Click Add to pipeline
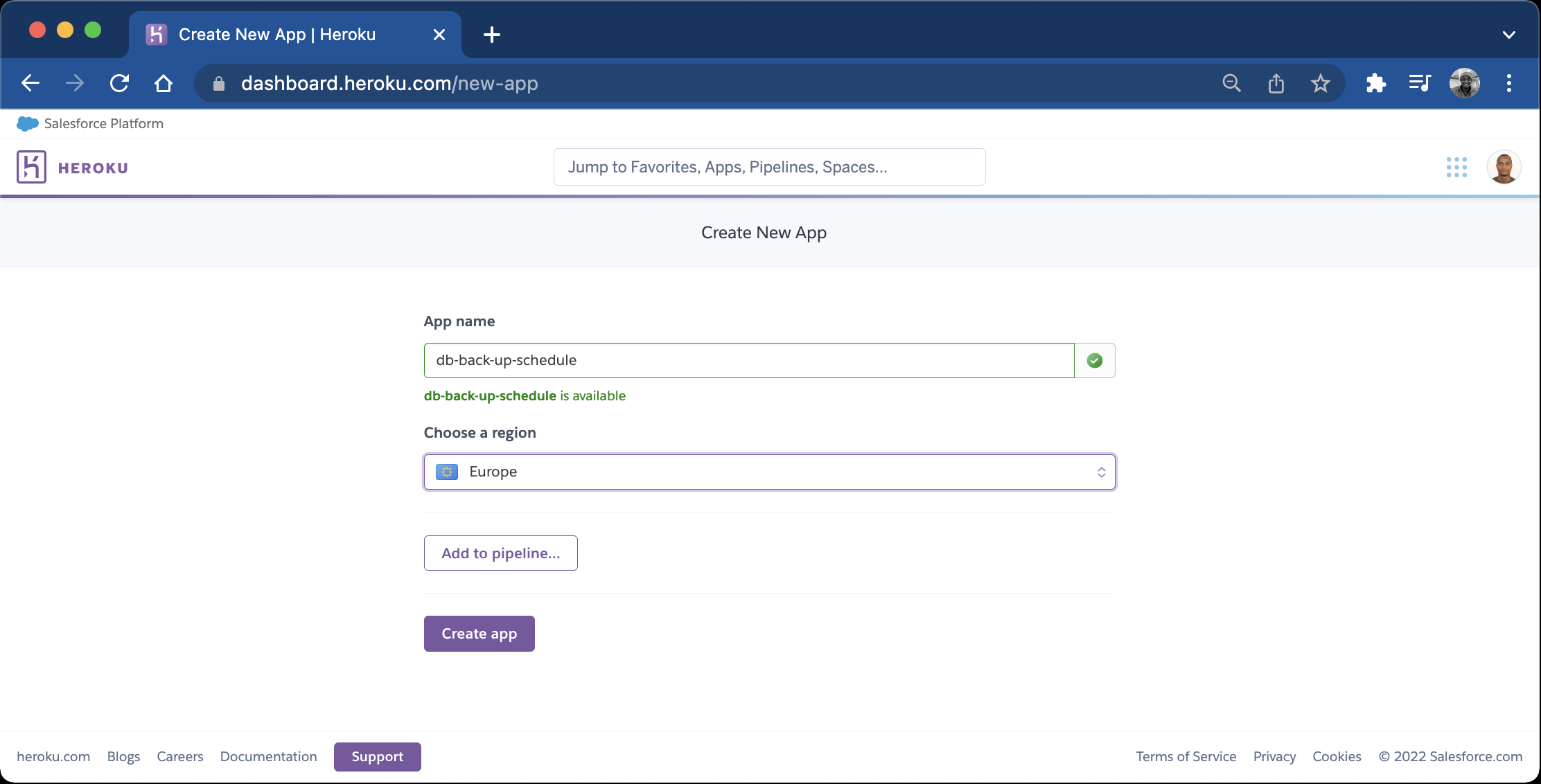 point(500,553)
